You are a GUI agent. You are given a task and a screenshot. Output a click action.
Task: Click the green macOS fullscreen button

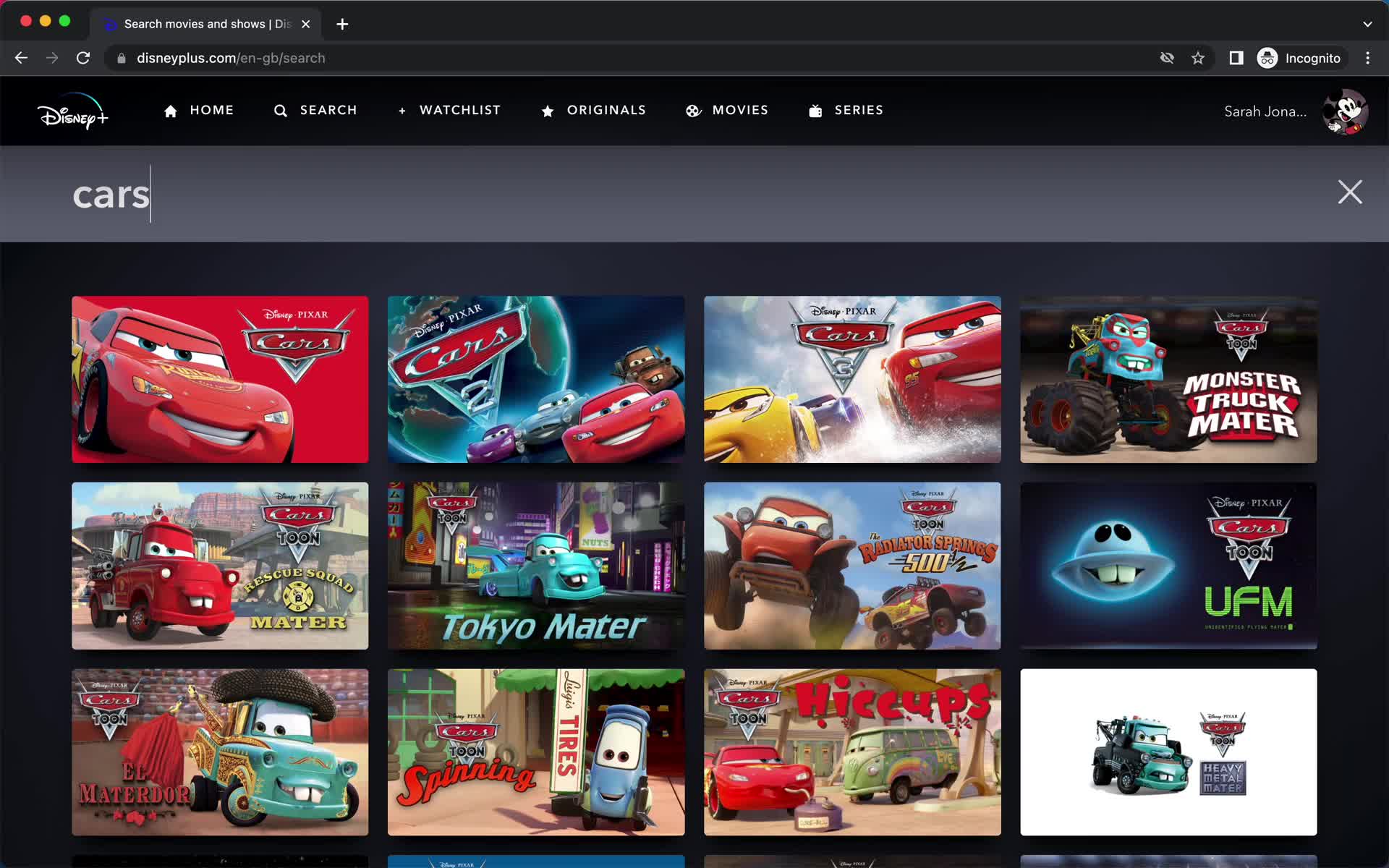pyautogui.click(x=64, y=21)
